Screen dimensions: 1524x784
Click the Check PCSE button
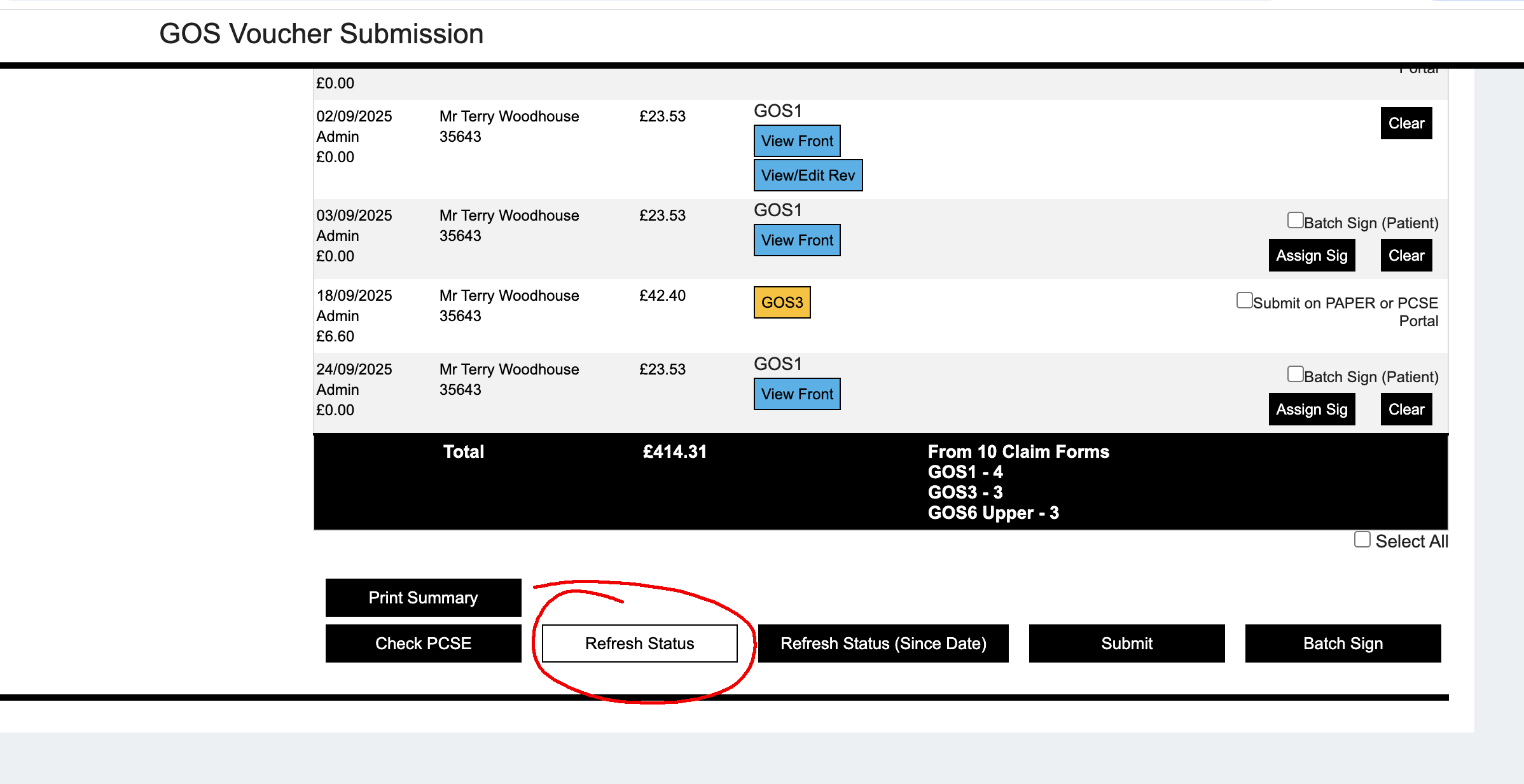(x=423, y=643)
